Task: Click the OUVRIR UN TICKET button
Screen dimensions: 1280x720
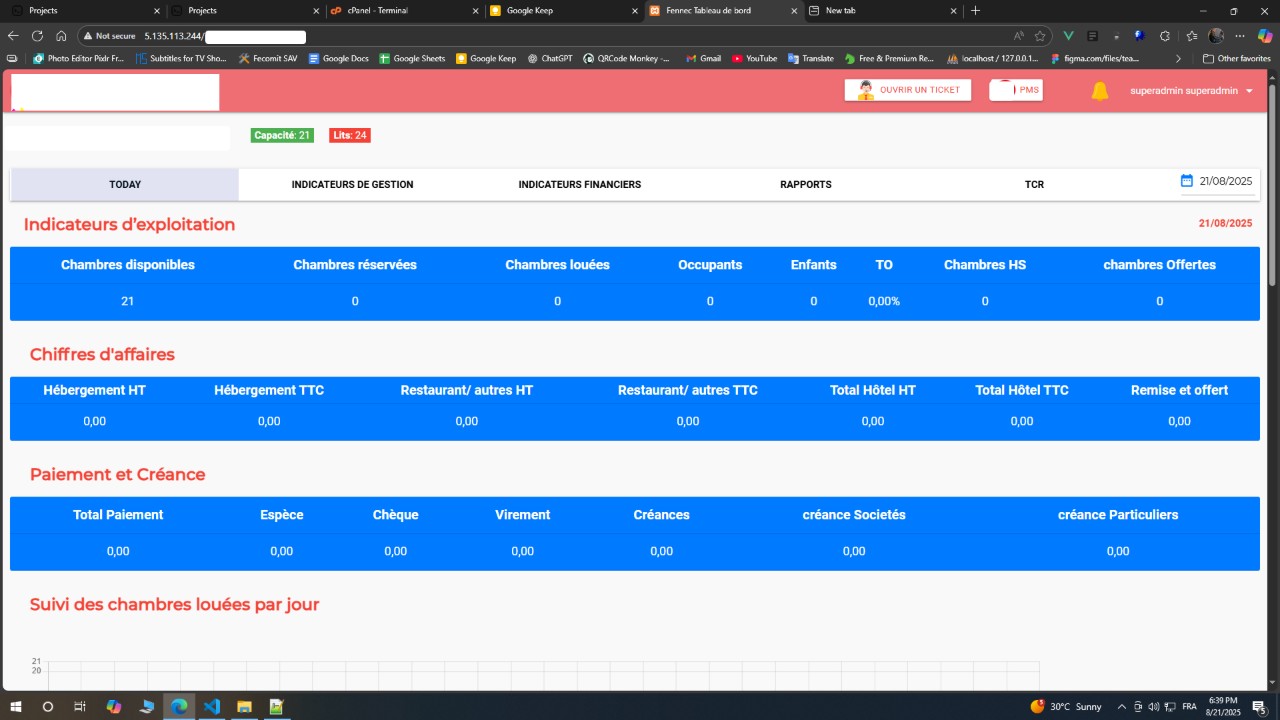Action: click(907, 90)
